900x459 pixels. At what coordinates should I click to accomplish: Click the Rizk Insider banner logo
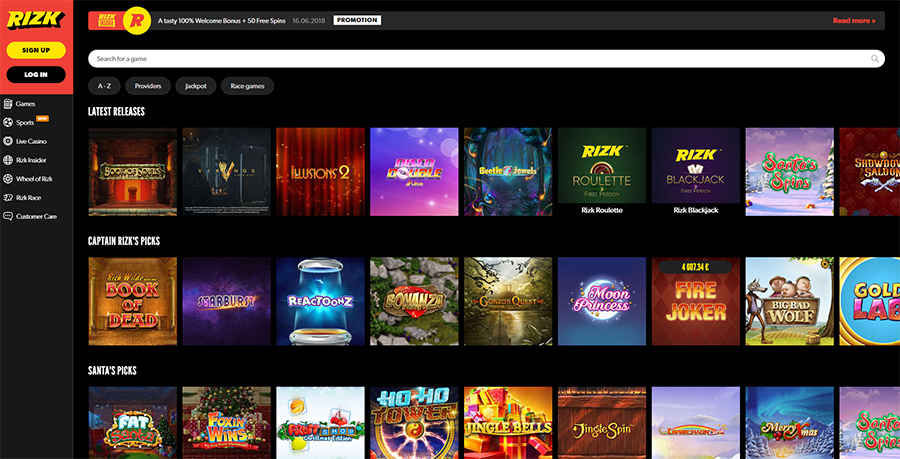(x=107, y=21)
